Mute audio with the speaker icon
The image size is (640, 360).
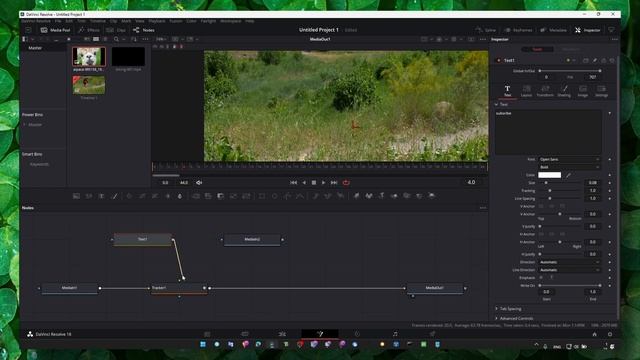[x=199, y=182]
